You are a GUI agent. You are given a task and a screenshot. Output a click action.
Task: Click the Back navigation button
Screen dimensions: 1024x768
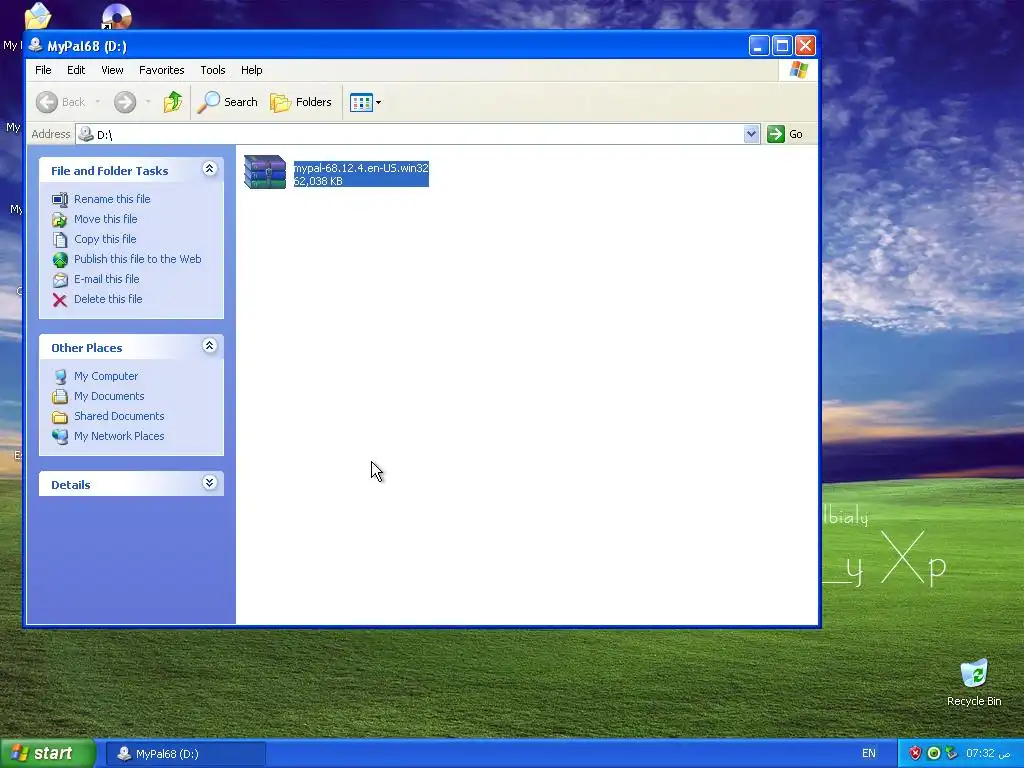(x=61, y=102)
